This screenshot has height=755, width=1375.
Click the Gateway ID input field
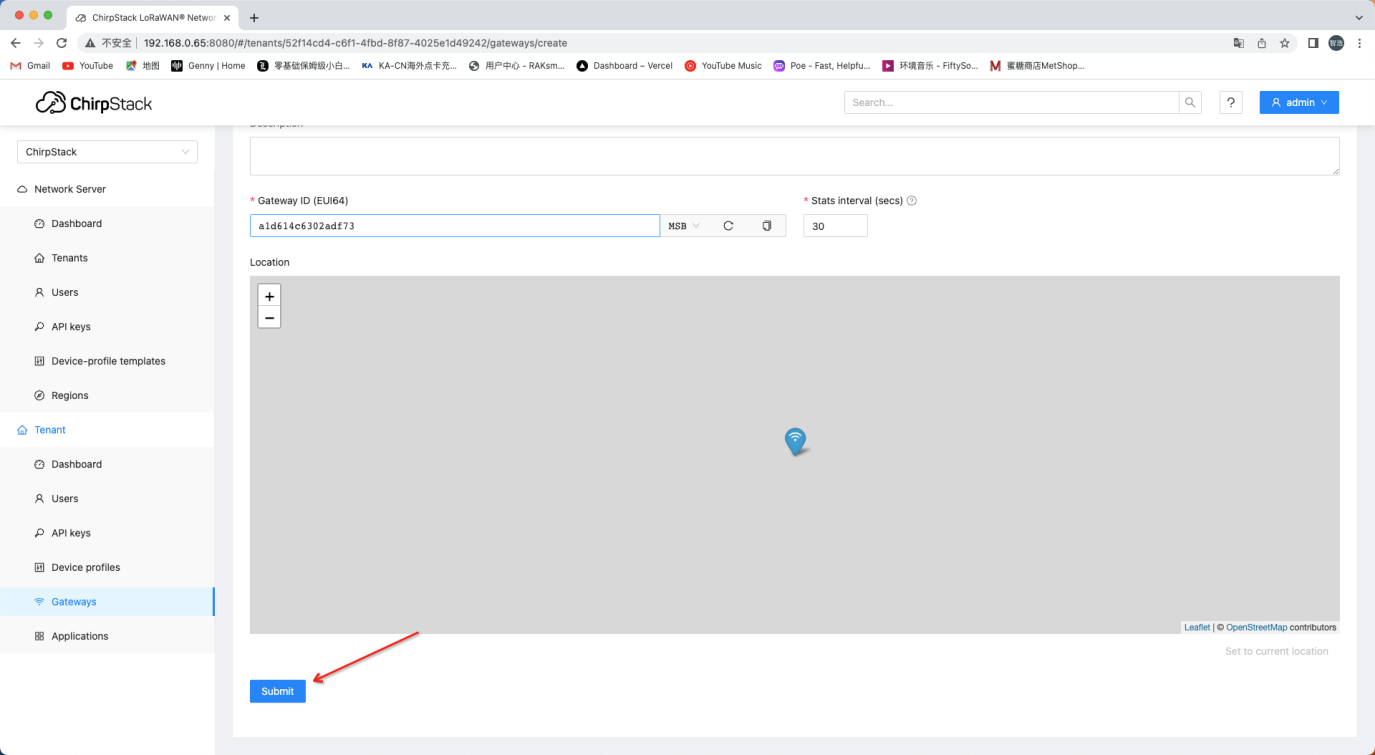[454, 226]
